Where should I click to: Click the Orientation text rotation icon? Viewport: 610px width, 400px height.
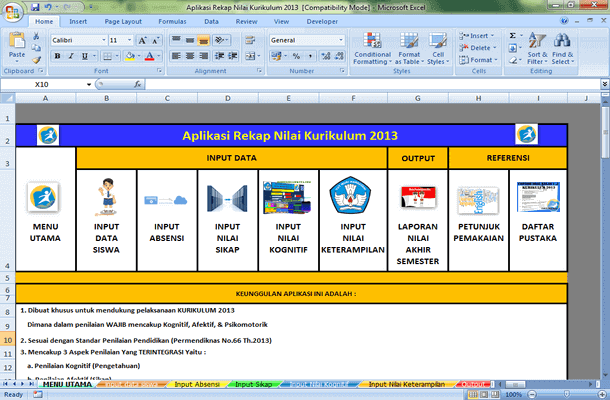221,40
